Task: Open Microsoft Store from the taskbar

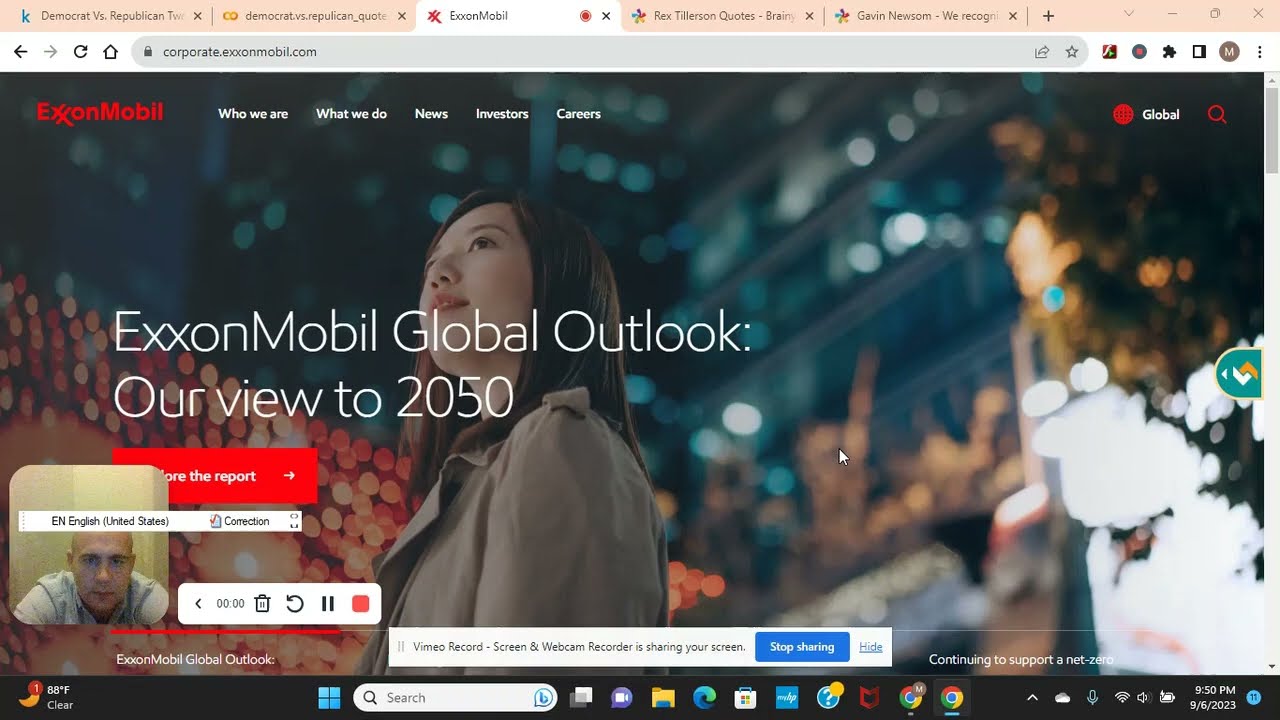Action: (745, 697)
